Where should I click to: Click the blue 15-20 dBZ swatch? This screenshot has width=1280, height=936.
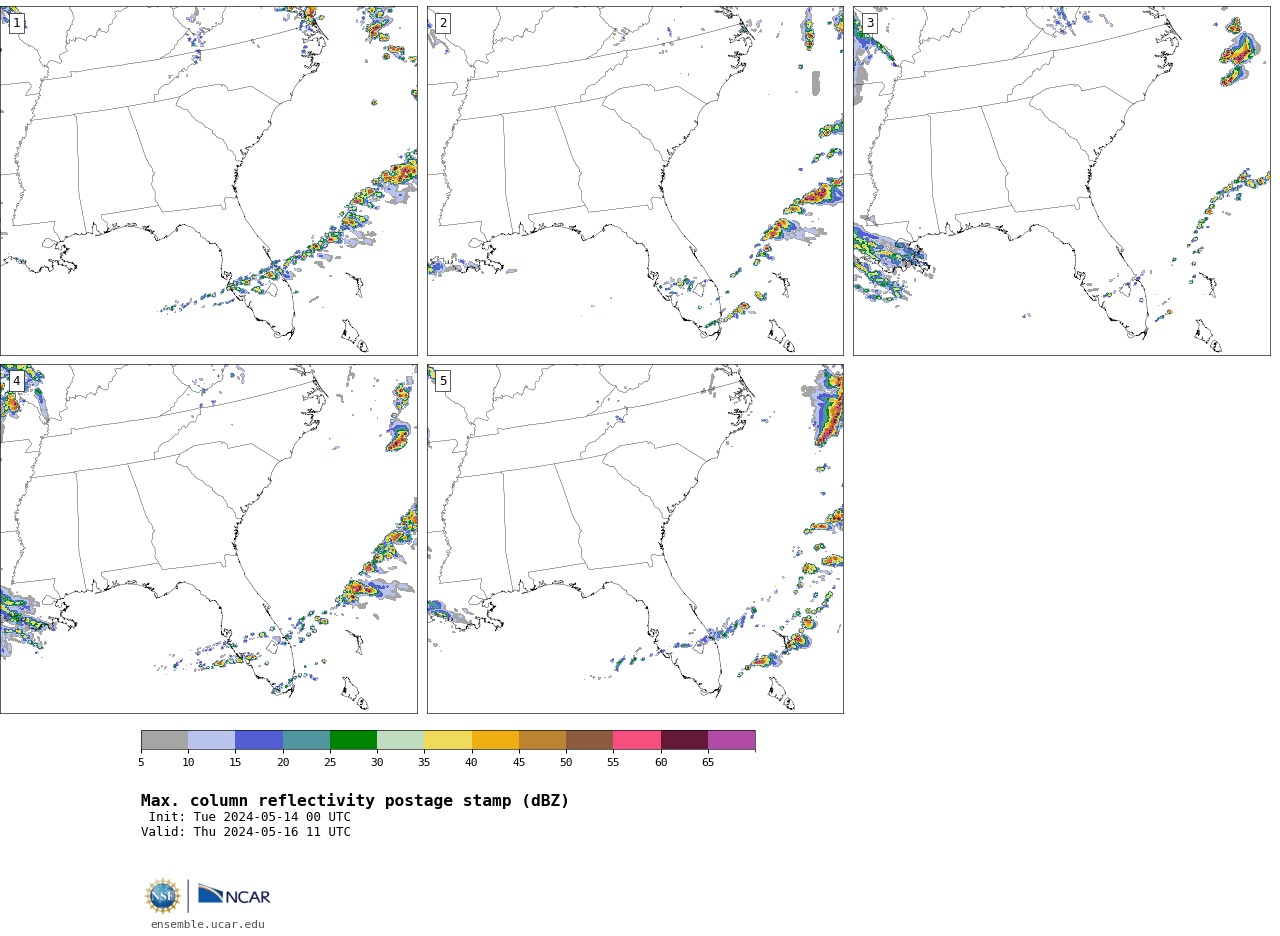pos(259,740)
